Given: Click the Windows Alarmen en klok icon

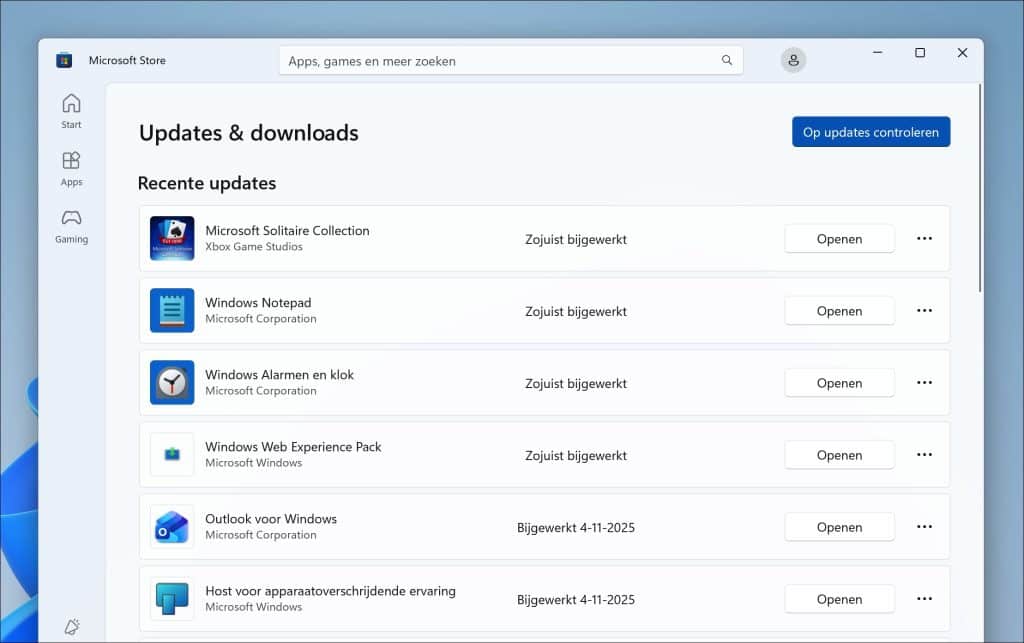Looking at the screenshot, I should pyautogui.click(x=172, y=383).
